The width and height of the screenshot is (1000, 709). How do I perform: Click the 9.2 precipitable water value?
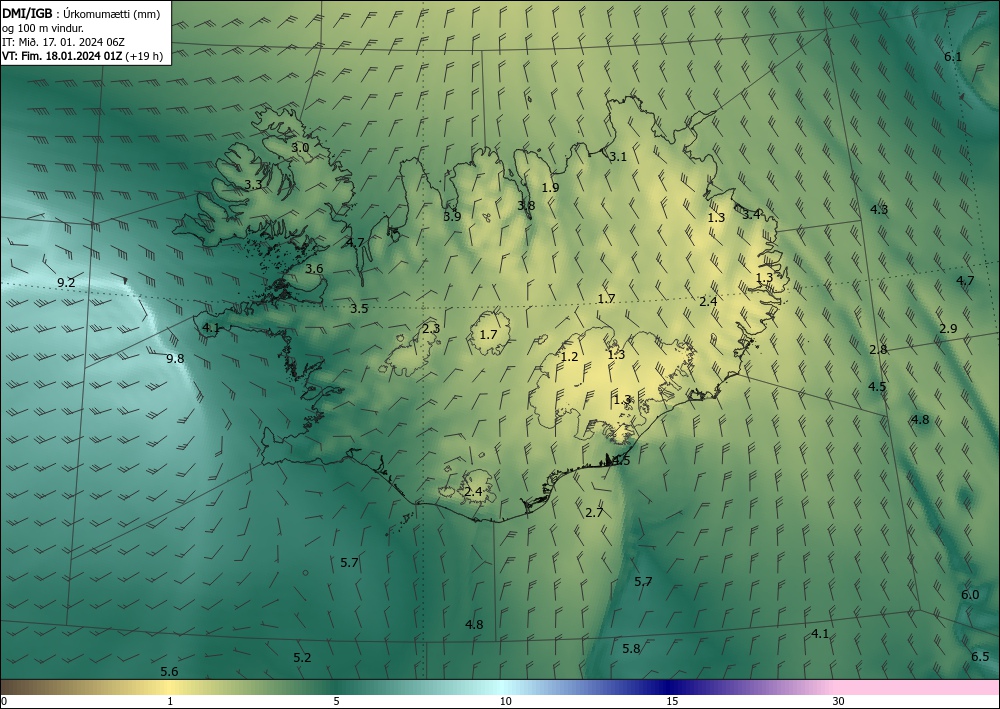[66, 282]
